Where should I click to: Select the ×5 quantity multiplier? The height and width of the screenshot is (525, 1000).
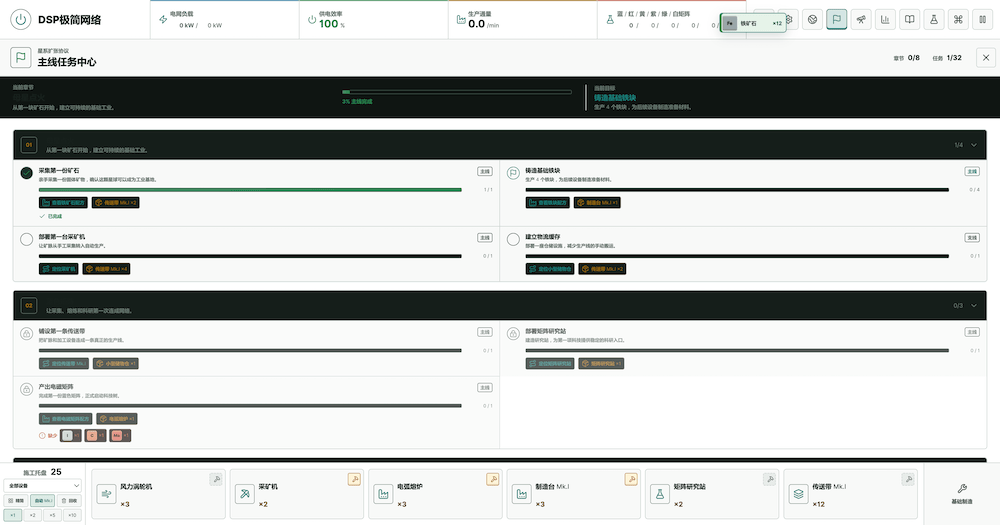pos(52,515)
